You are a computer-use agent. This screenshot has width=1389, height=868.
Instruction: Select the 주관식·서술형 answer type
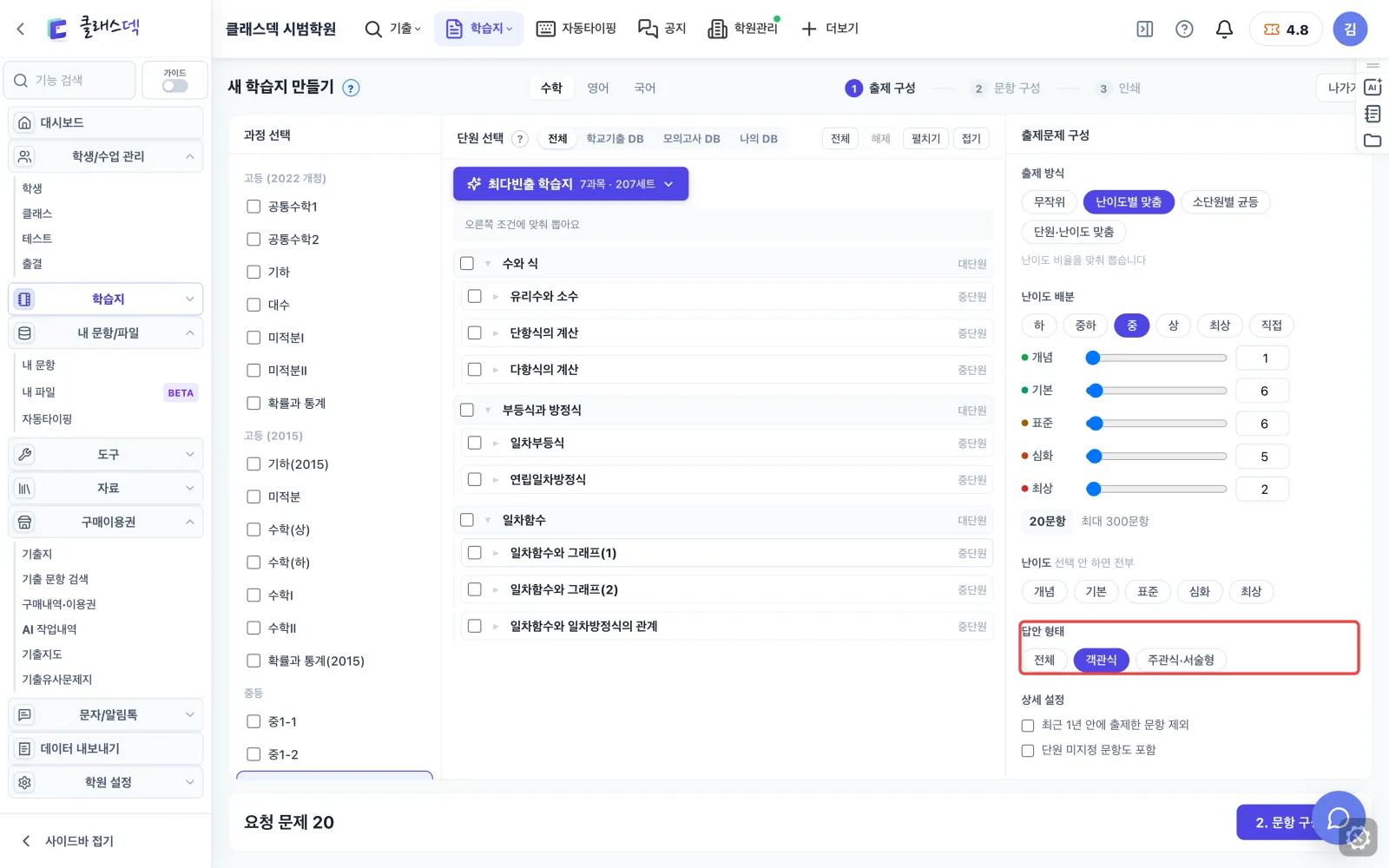point(1181,661)
